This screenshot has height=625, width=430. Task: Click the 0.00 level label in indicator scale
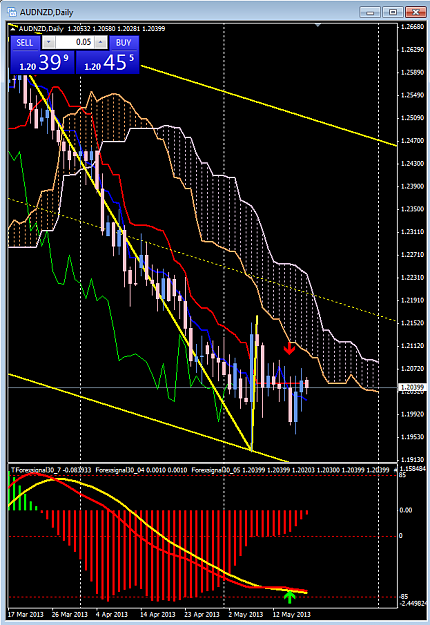[406, 510]
